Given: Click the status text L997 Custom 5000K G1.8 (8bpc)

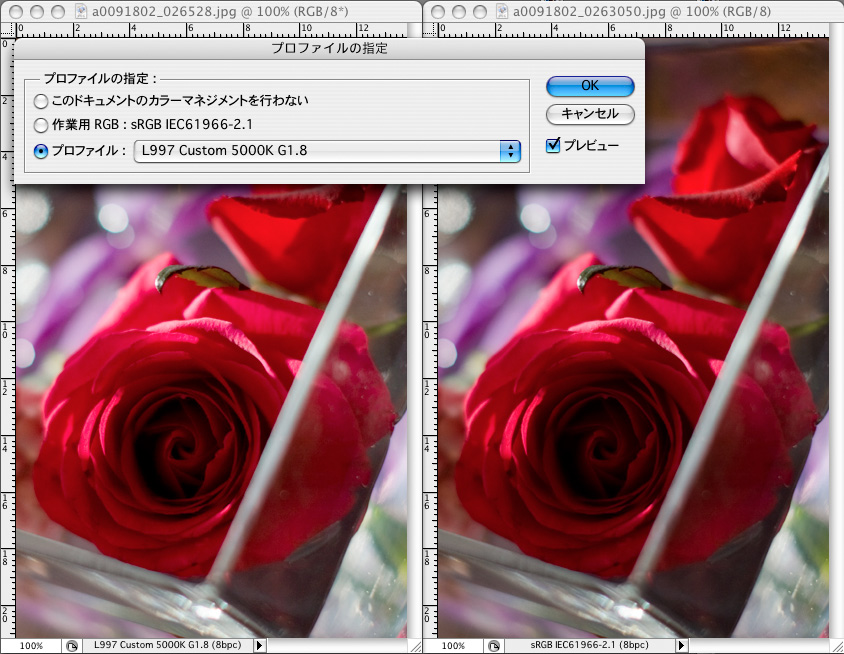Looking at the screenshot, I should click(167, 645).
